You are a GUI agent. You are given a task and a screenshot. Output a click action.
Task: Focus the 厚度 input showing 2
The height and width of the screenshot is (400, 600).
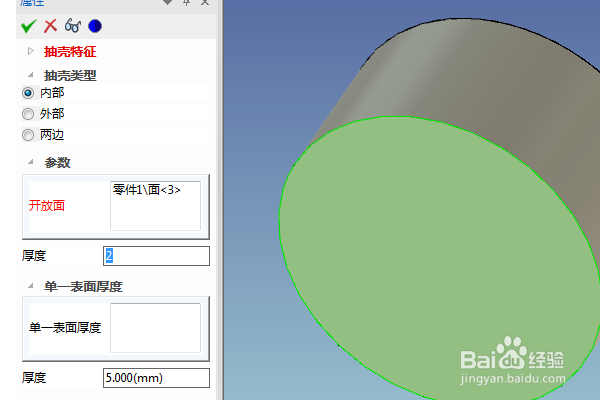tap(156, 256)
